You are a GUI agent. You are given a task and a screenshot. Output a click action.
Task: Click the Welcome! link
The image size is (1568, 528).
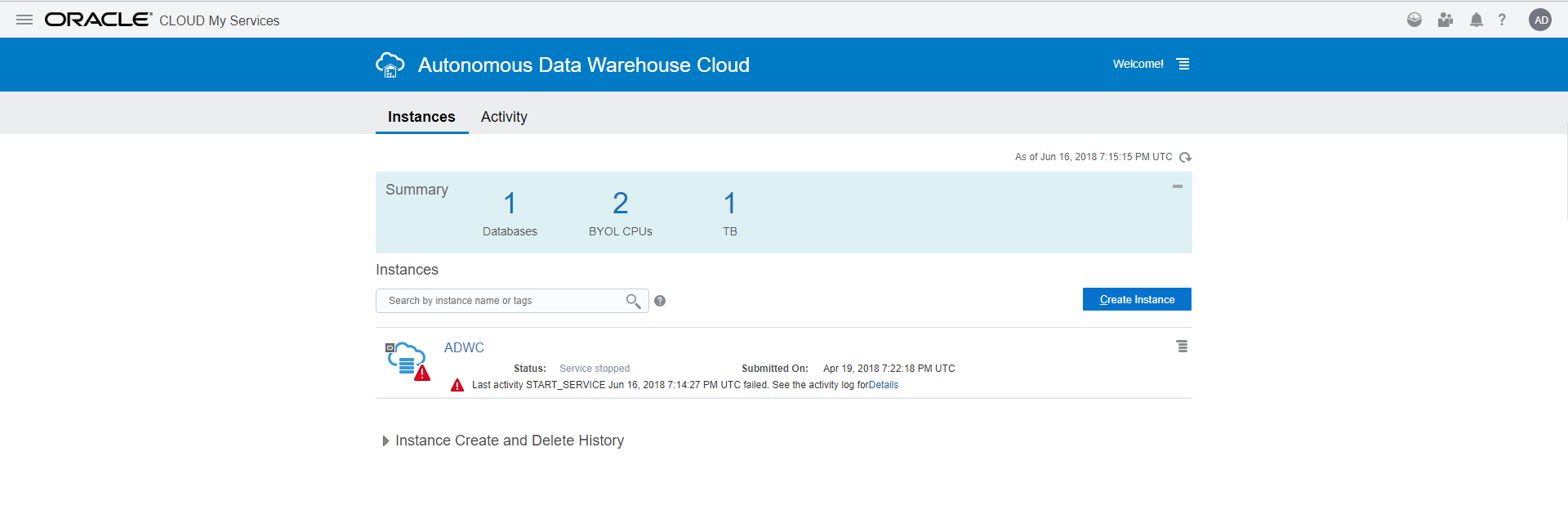click(1138, 64)
